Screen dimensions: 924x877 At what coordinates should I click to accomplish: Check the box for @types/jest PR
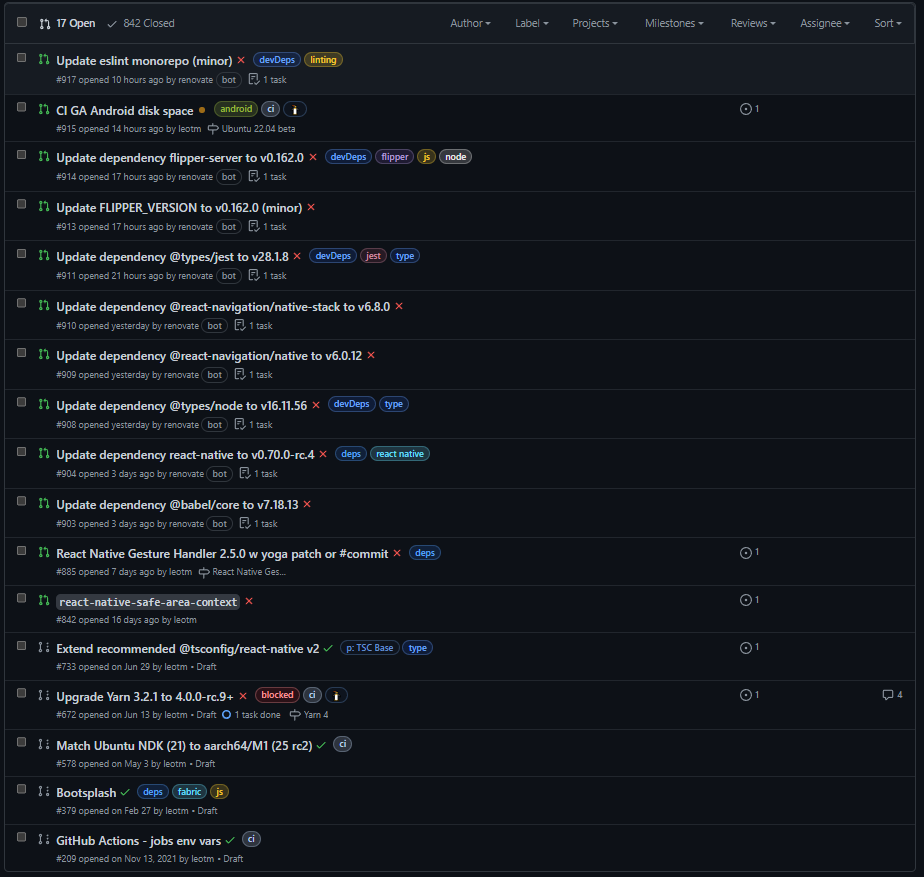tap(22, 254)
